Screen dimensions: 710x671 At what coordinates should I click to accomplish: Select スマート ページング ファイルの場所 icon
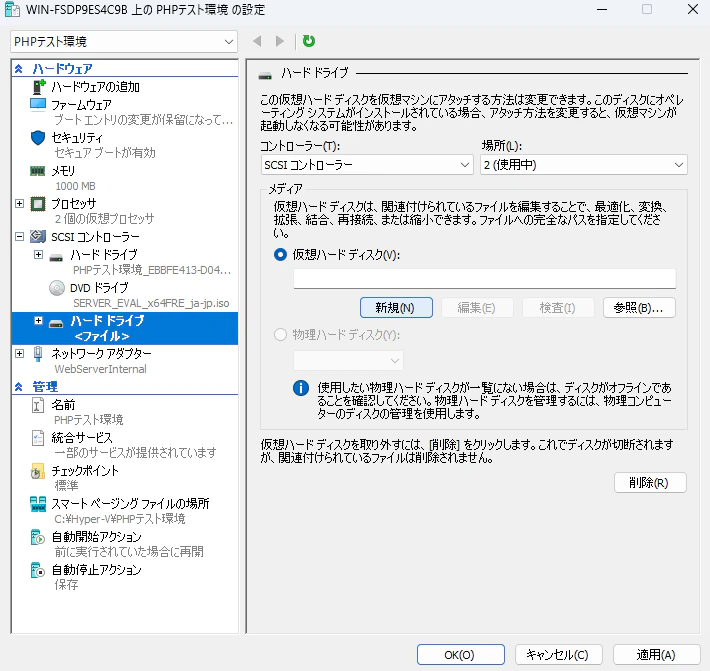[38, 504]
